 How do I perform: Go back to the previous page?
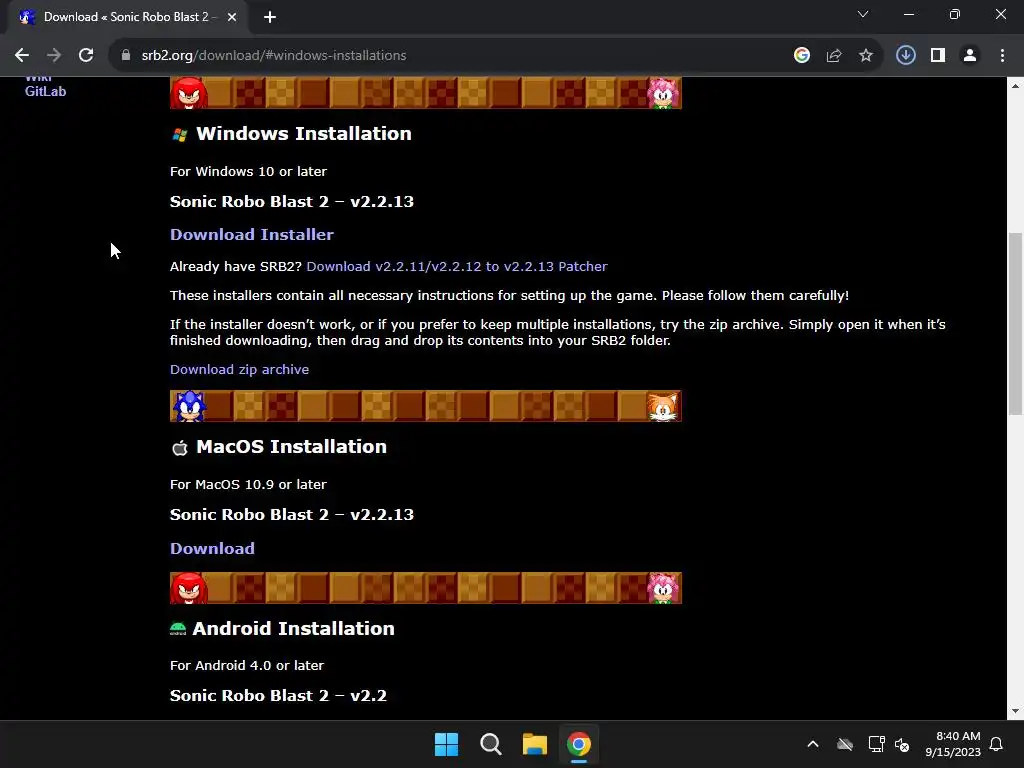[22, 56]
